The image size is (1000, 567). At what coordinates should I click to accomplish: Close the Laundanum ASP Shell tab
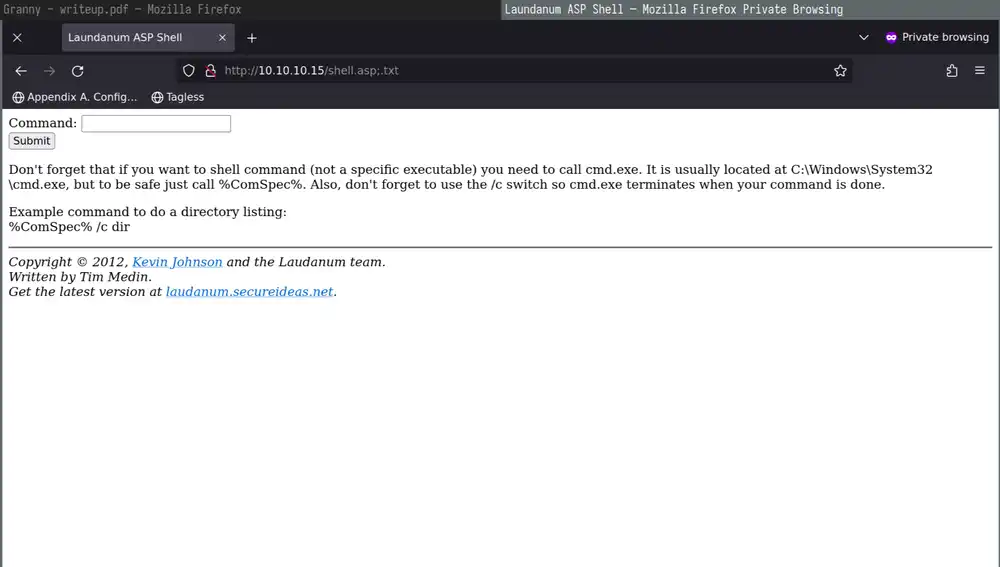tap(222, 38)
